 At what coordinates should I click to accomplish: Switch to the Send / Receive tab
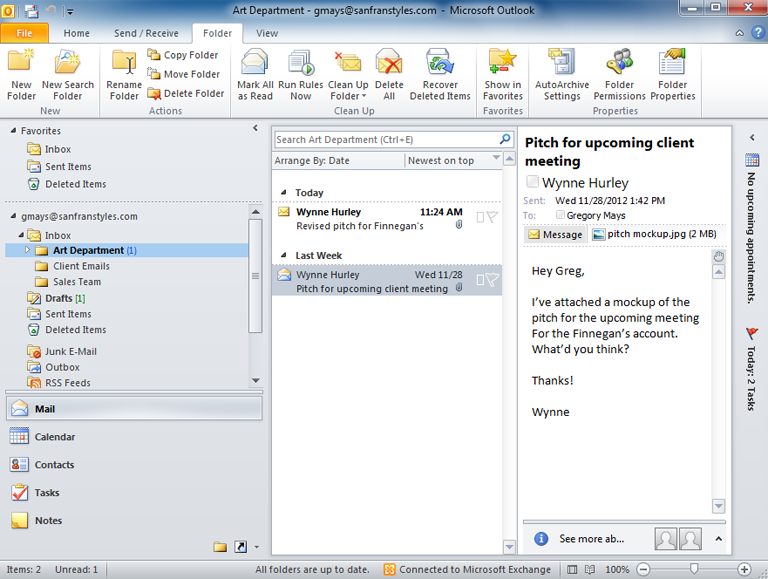coord(146,33)
